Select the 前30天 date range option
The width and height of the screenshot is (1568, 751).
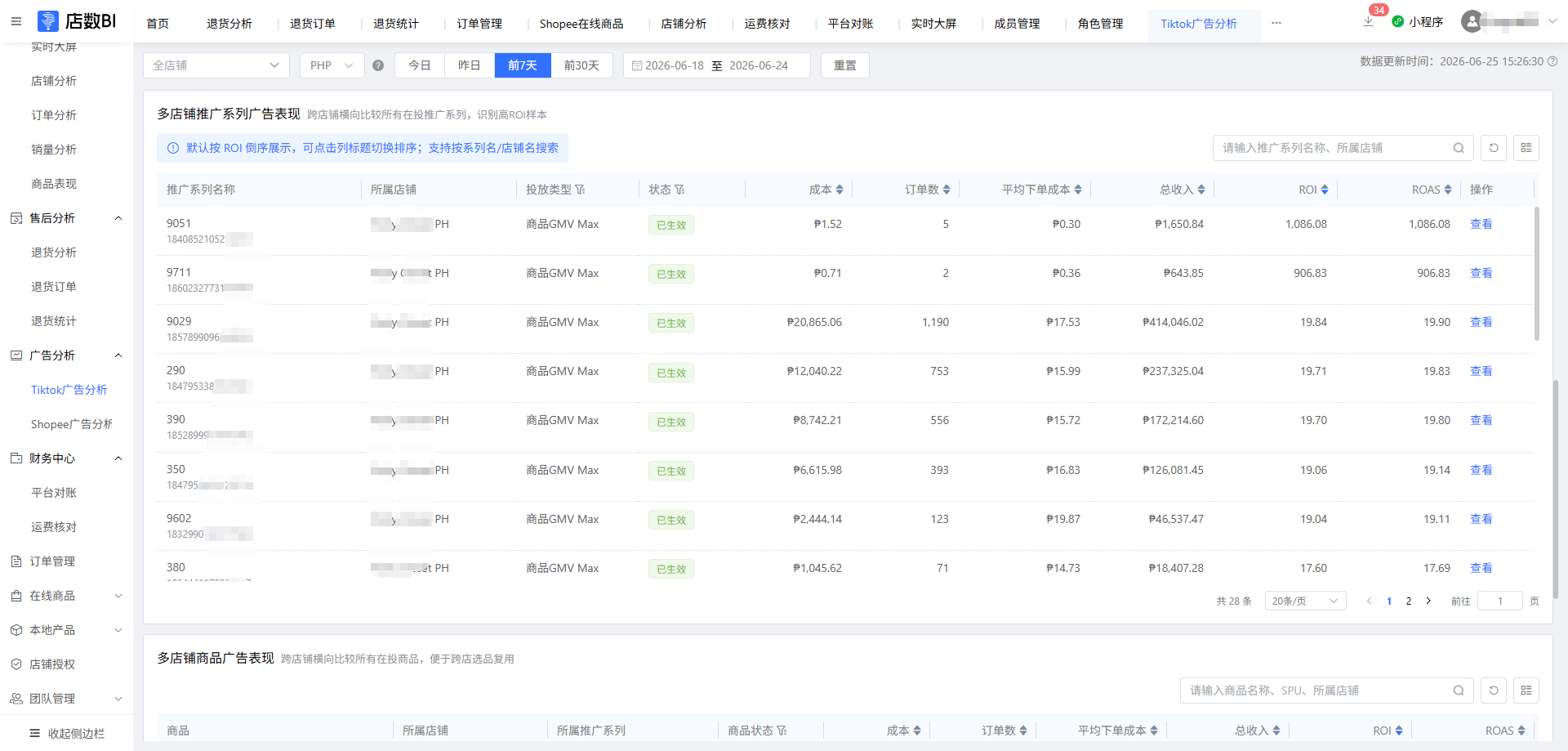[x=581, y=65]
